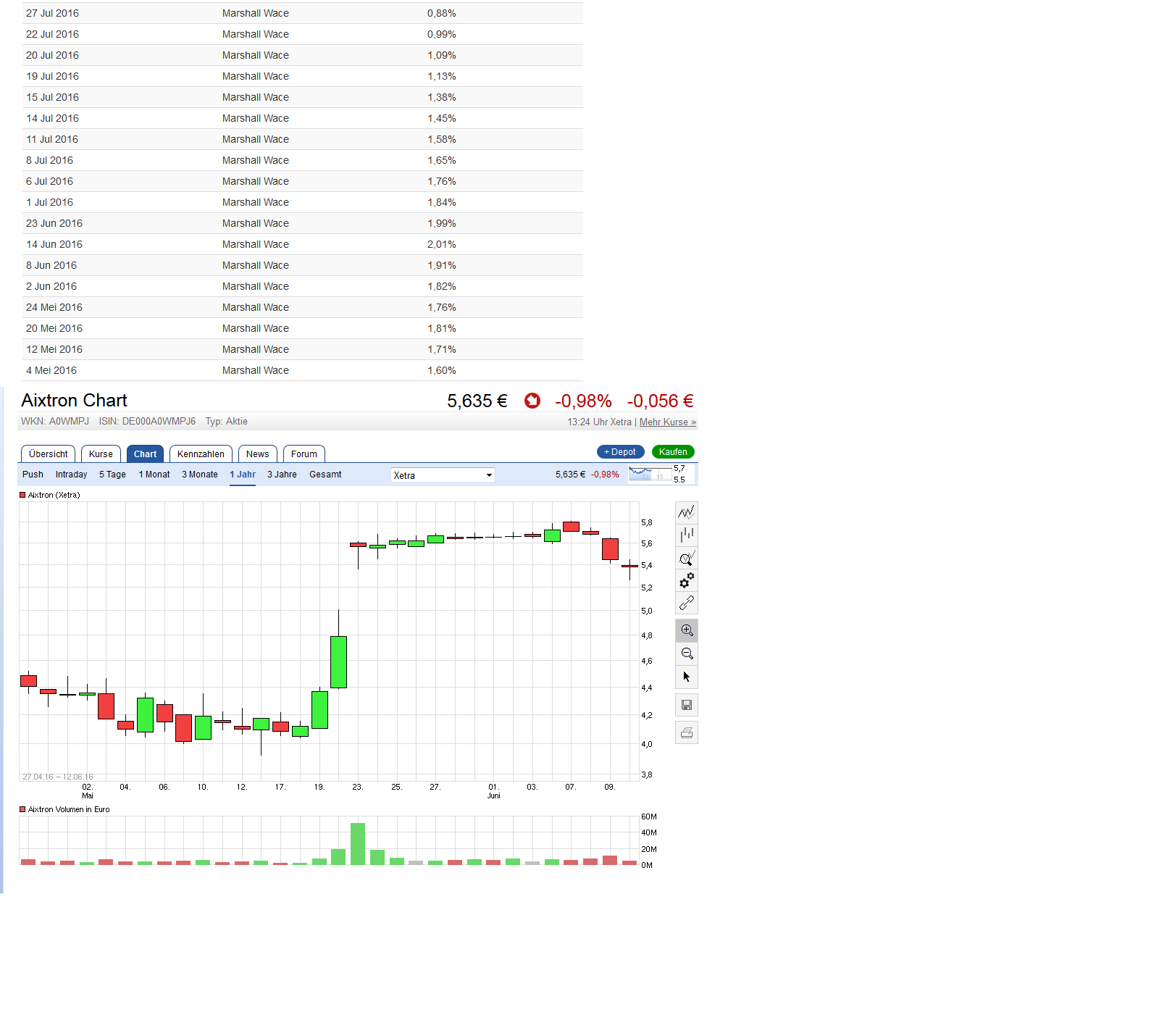1159x1036 pixels.
Task: Activate the zoom in tool
Action: (x=687, y=630)
